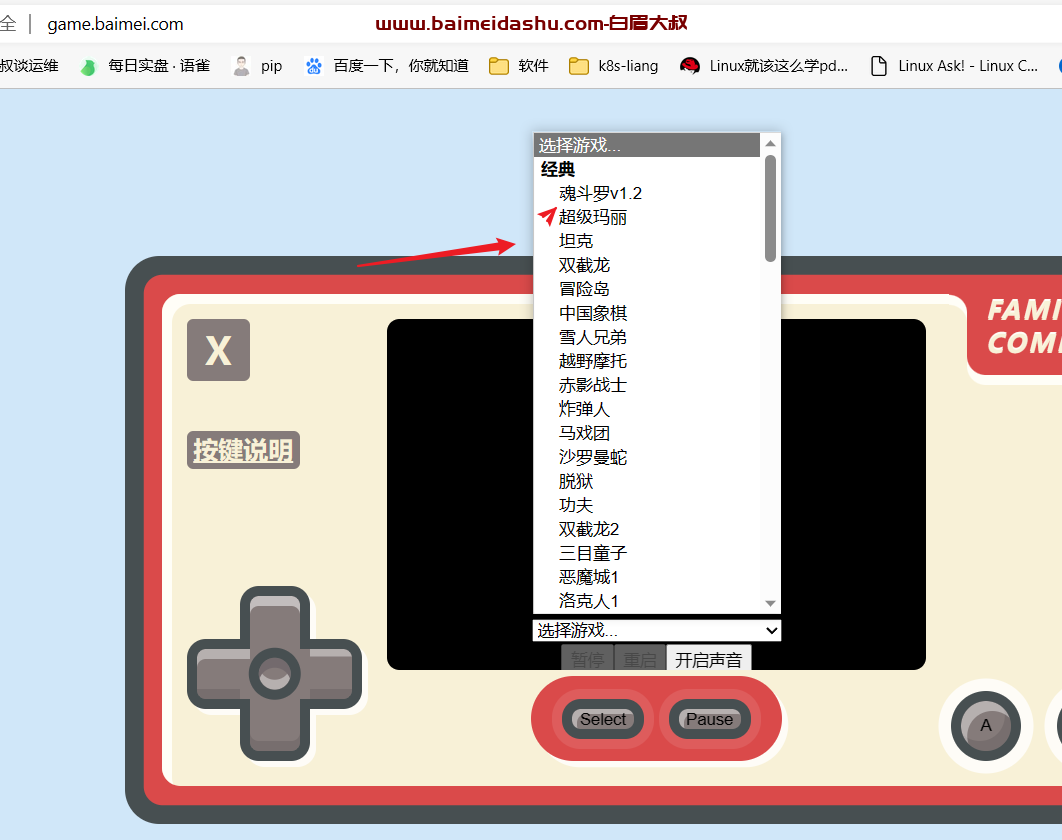1062x840 pixels.
Task: Pick 马戏团 from the game list
Action: 647,434
